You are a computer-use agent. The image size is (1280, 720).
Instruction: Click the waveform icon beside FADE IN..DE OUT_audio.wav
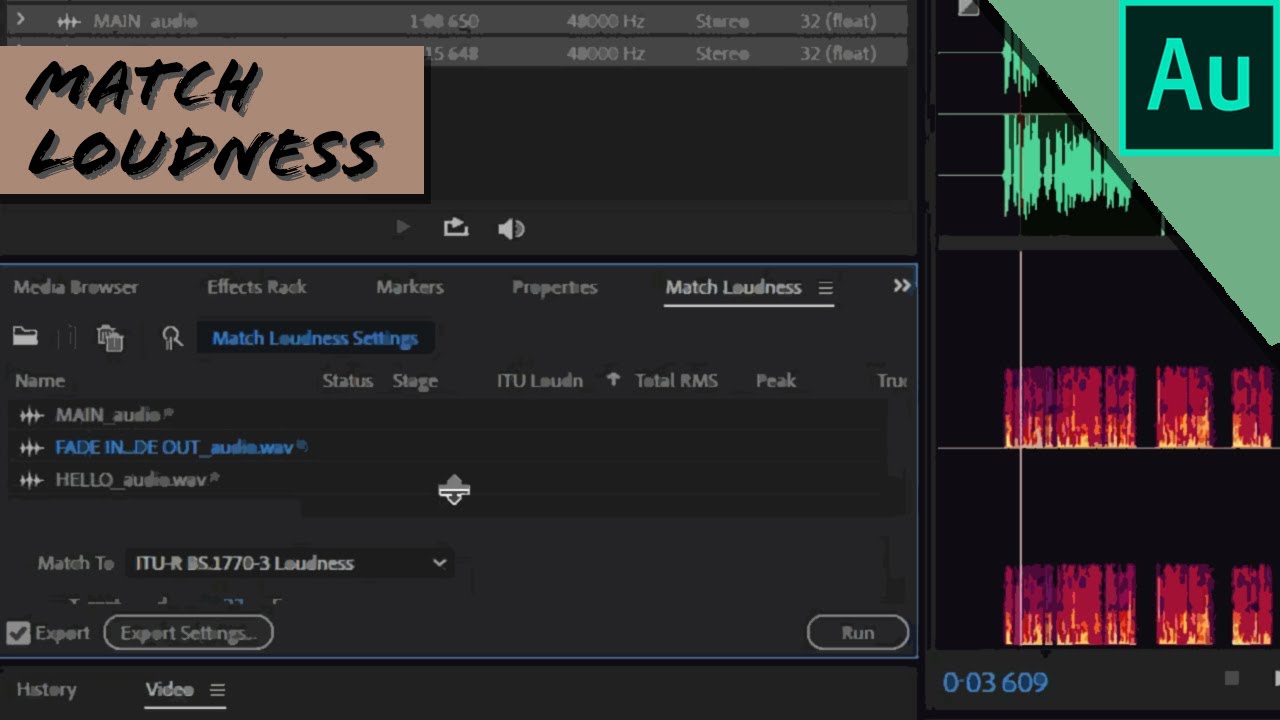32,448
